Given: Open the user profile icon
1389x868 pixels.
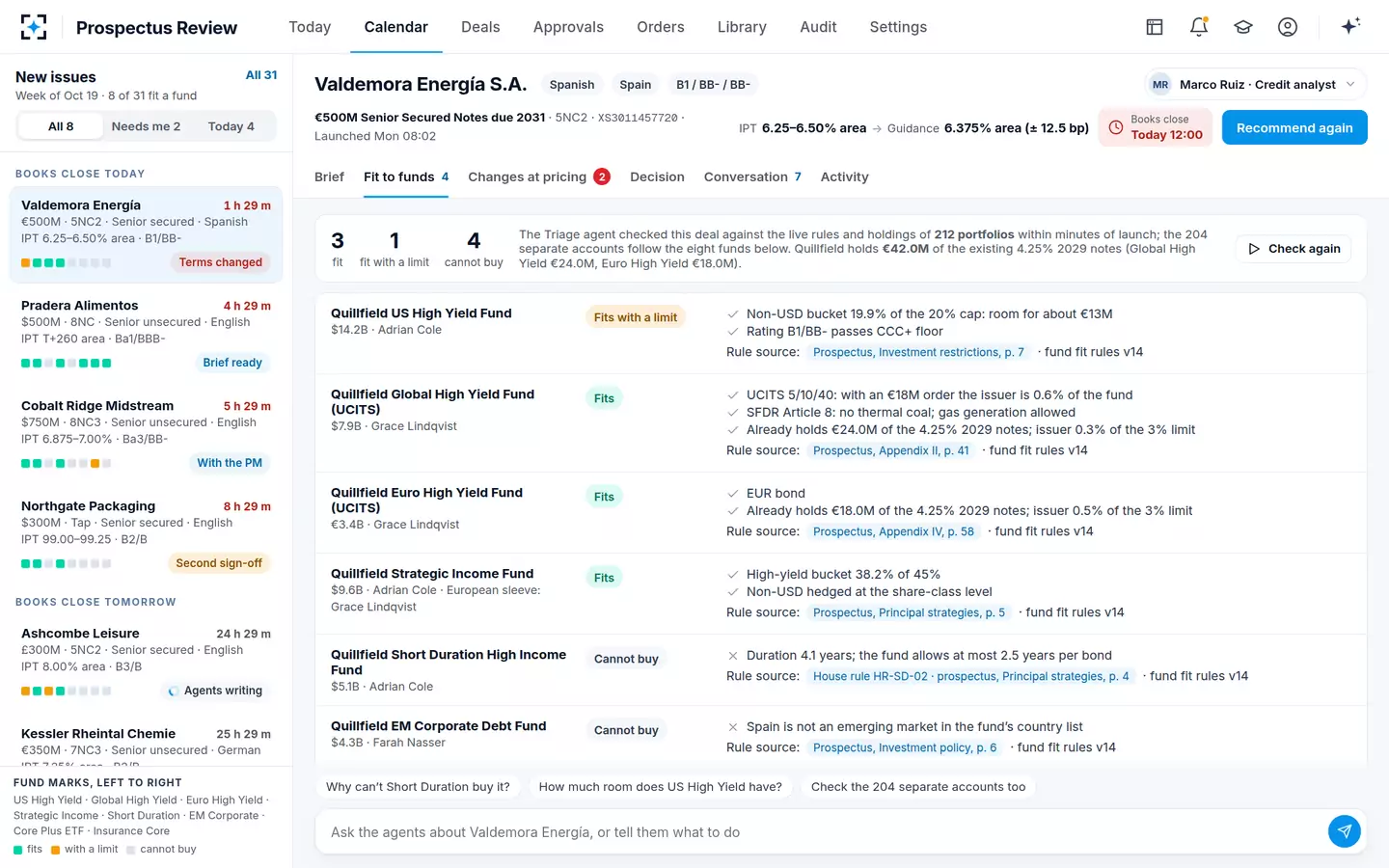Looking at the screenshot, I should (1288, 27).
